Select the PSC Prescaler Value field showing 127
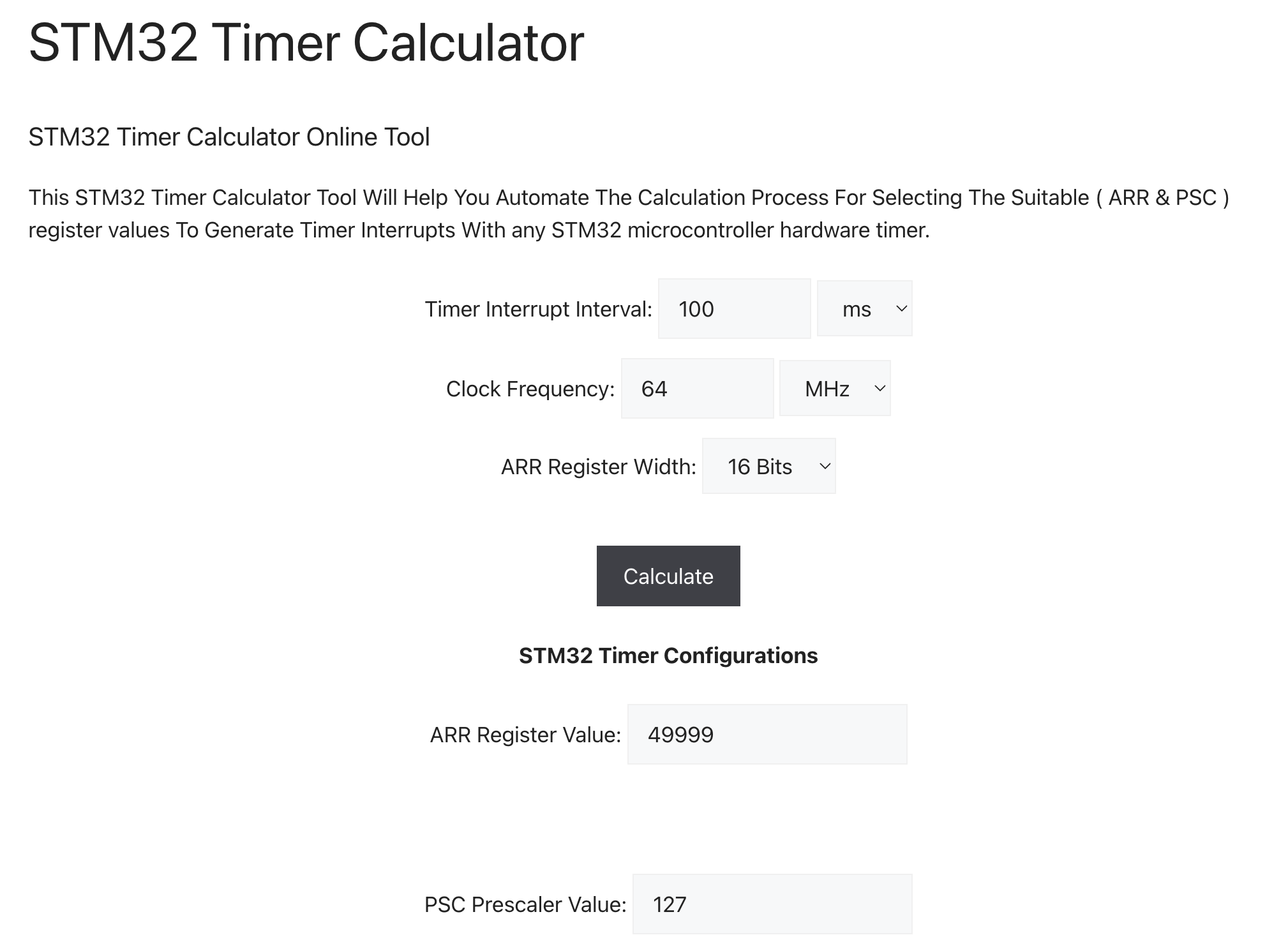Viewport: 1288px width, 942px height. click(772, 904)
